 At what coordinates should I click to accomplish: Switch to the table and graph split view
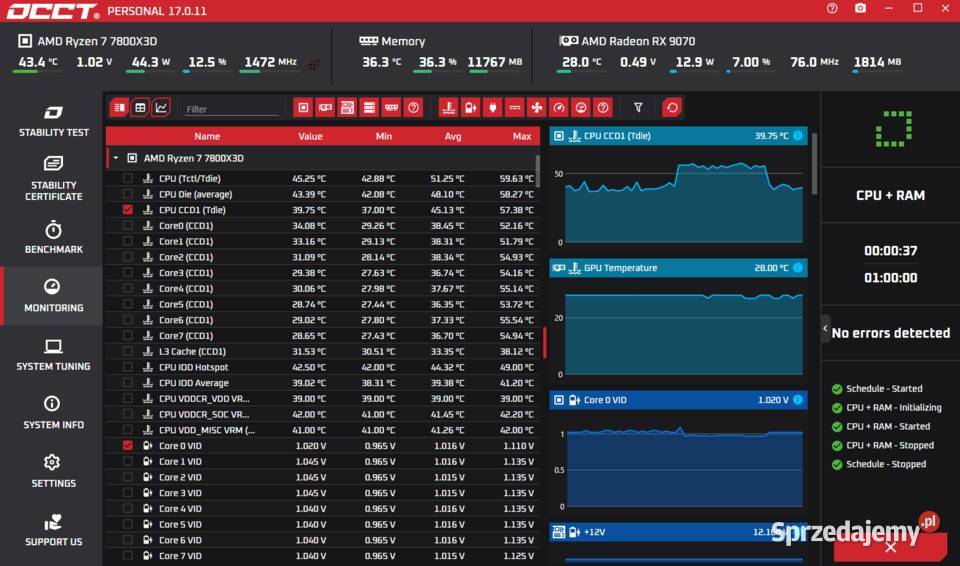pyautogui.click(x=119, y=108)
